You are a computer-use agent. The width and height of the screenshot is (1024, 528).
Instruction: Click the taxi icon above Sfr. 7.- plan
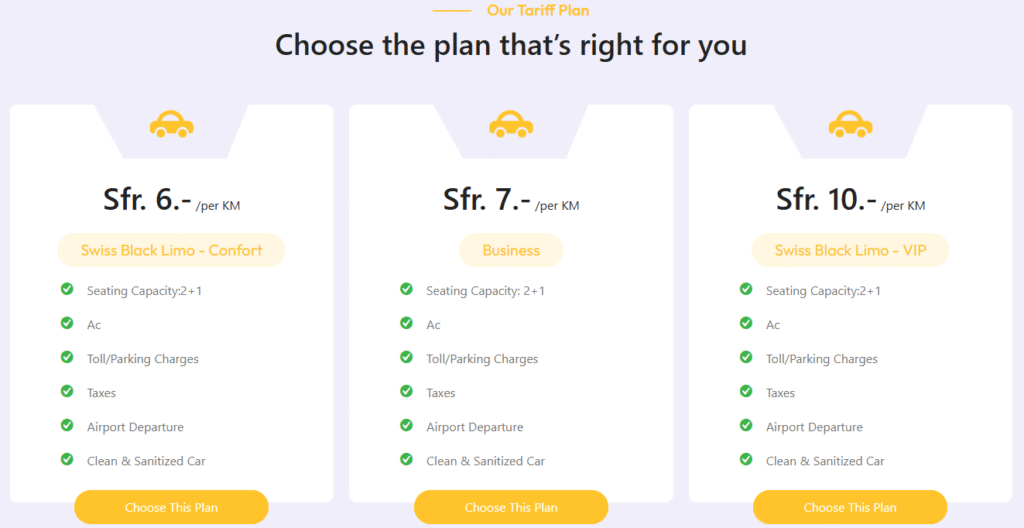coord(511,124)
